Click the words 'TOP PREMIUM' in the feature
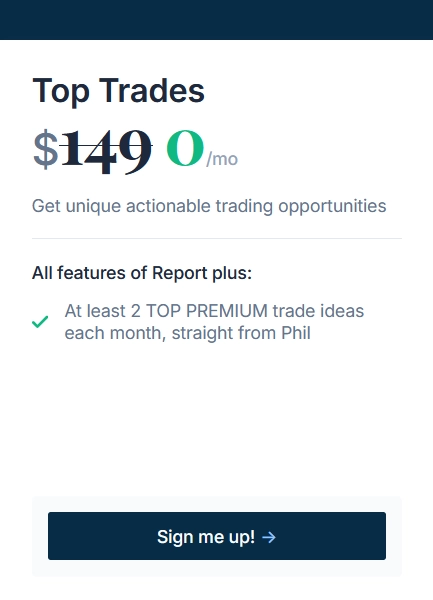This screenshot has height=600, width=433. coord(207,311)
